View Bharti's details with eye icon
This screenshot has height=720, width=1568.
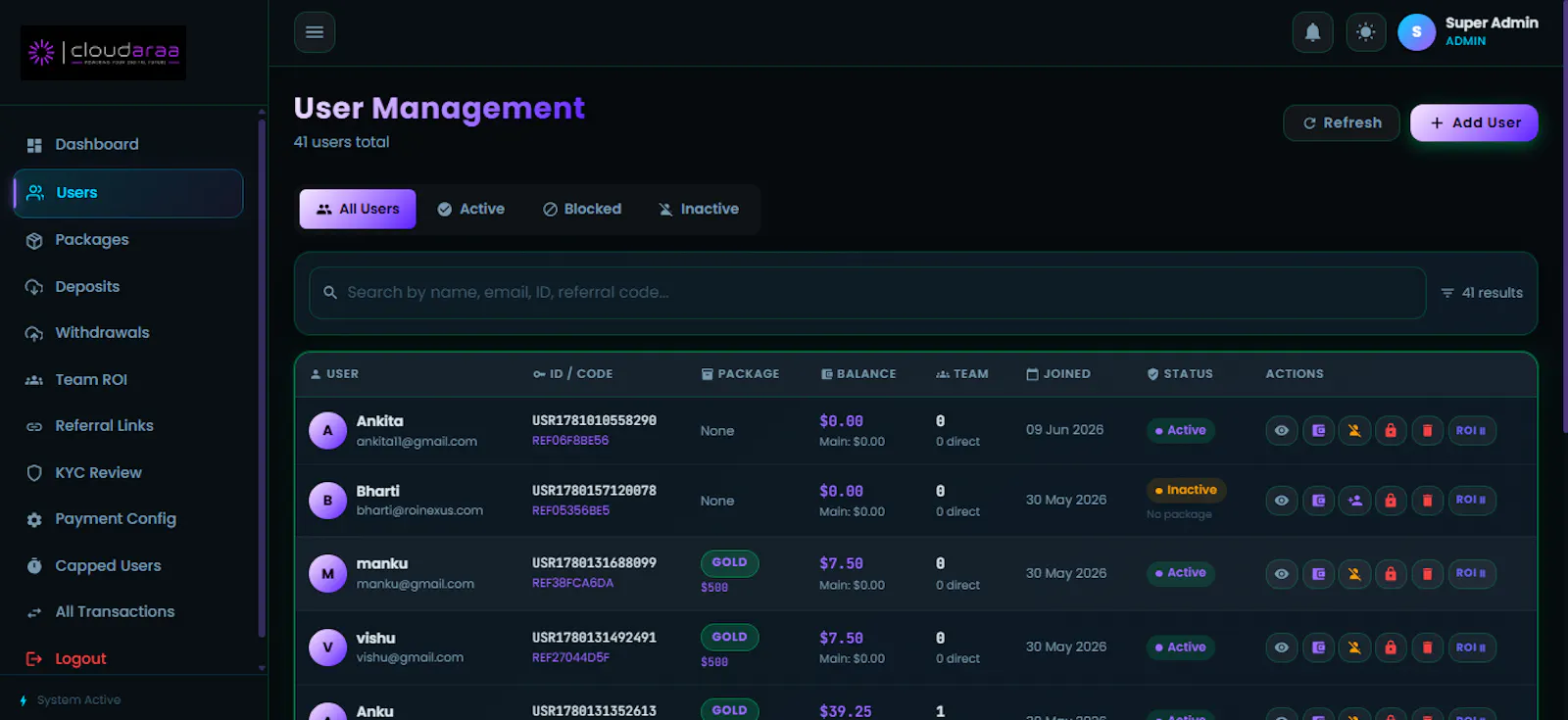(x=1281, y=501)
